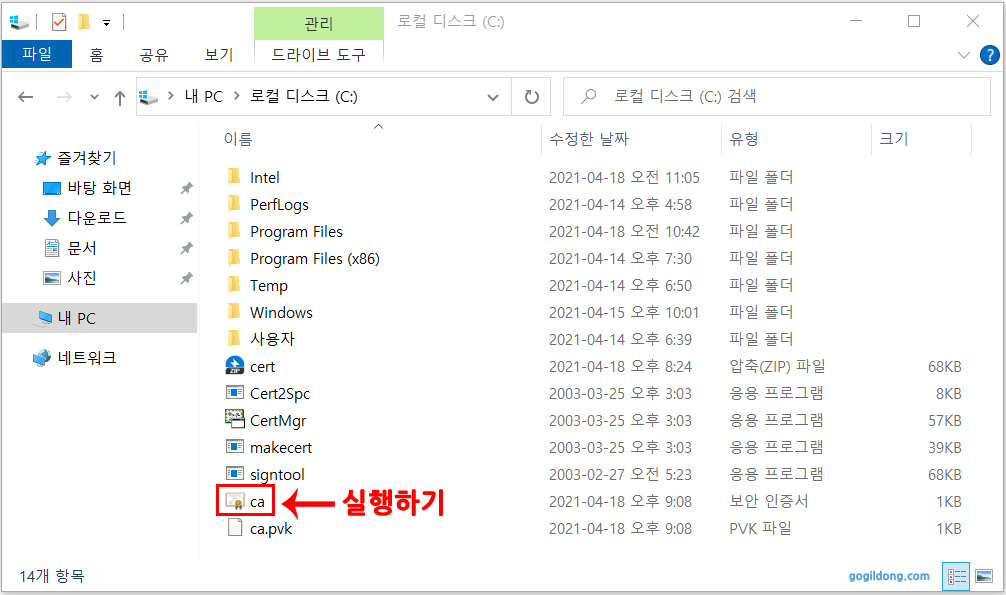The image size is (1006, 595).
Task: Click the 압축(ZIP) 파일 type text
Action: (x=777, y=366)
